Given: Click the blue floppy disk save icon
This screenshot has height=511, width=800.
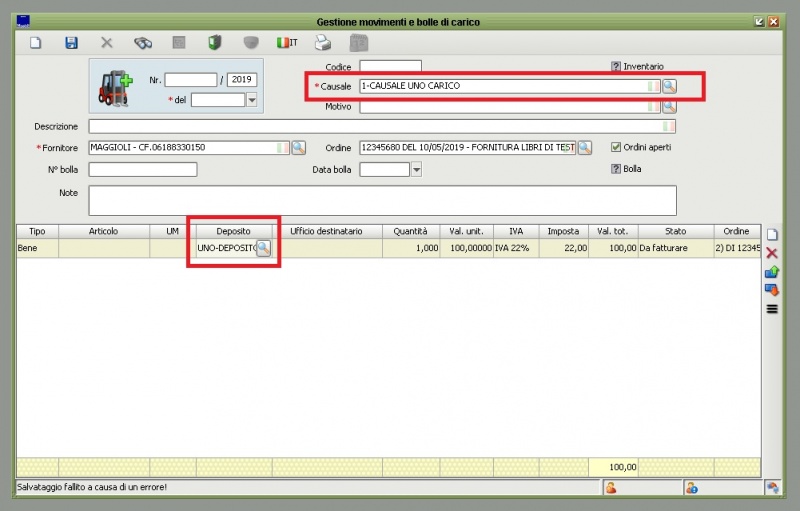Looking at the screenshot, I should click(71, 43).
